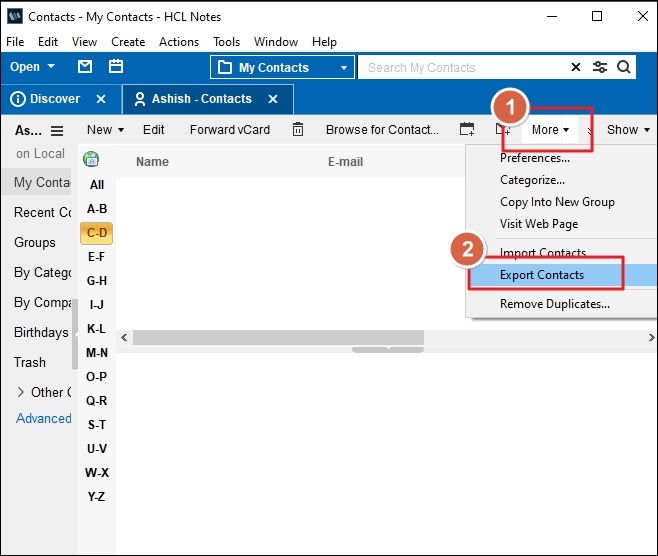Click the Advanced link in the sidebar
The height and width of the screenshot is (556, 658).
pyautogui.click(x=44, y=418)
